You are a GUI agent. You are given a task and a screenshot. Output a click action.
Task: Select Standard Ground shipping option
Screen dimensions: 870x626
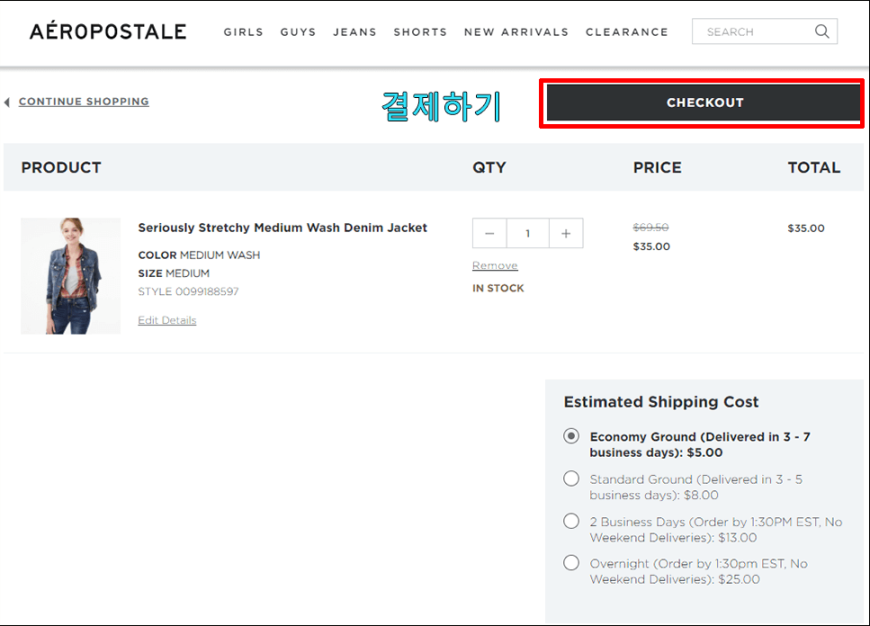point(571,478)
